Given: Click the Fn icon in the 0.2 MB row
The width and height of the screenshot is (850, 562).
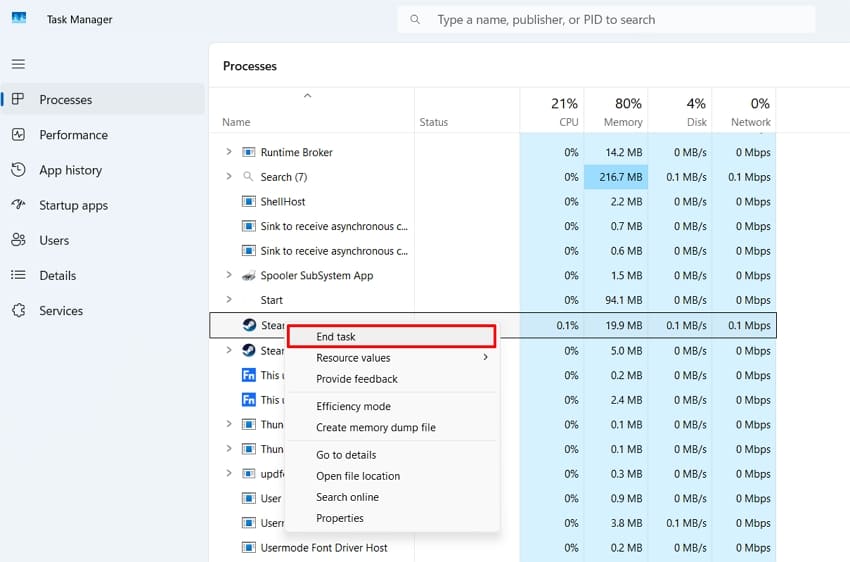Looking at the screenshot, I should coord(248,375).
